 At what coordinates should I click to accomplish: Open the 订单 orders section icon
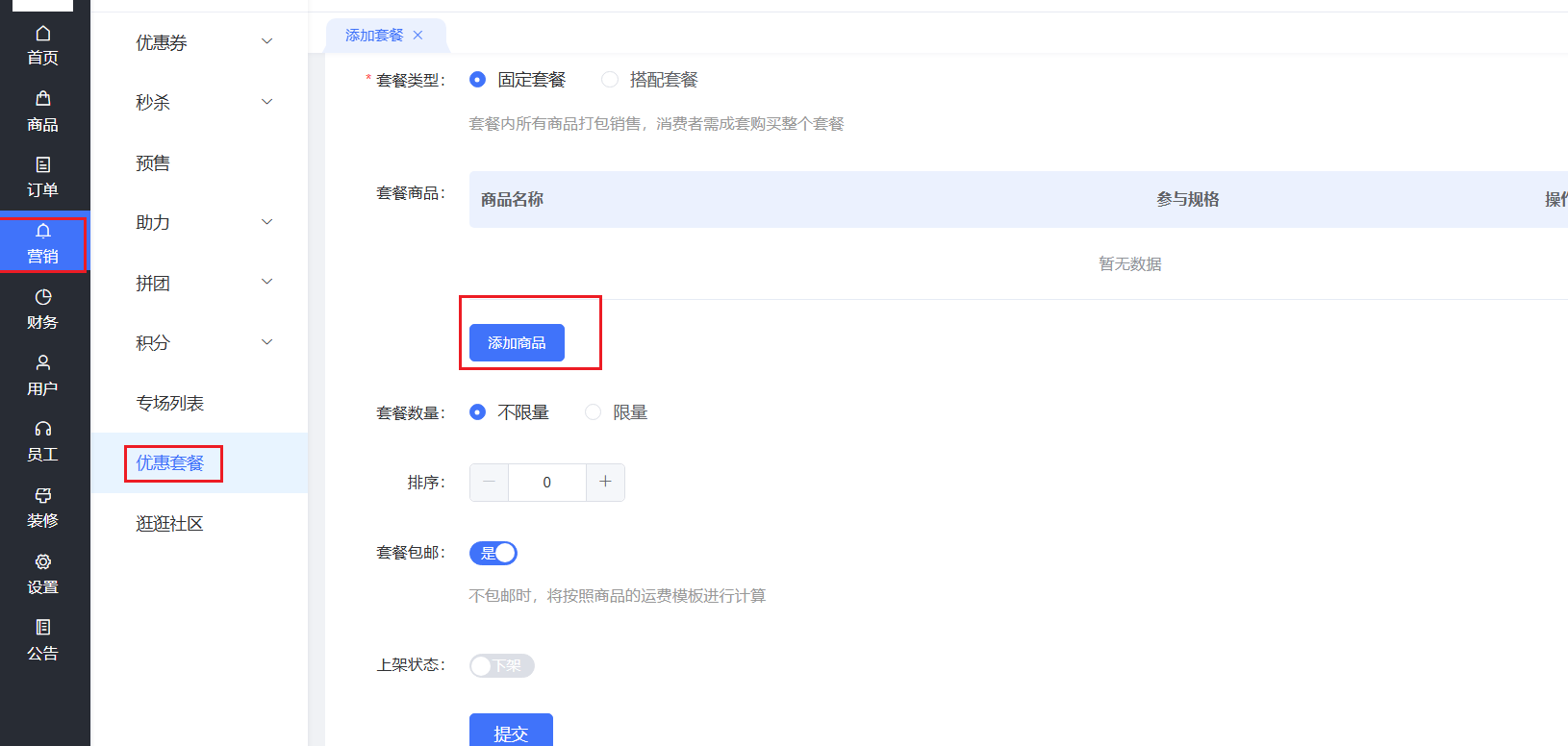click(x=43, y=164)
